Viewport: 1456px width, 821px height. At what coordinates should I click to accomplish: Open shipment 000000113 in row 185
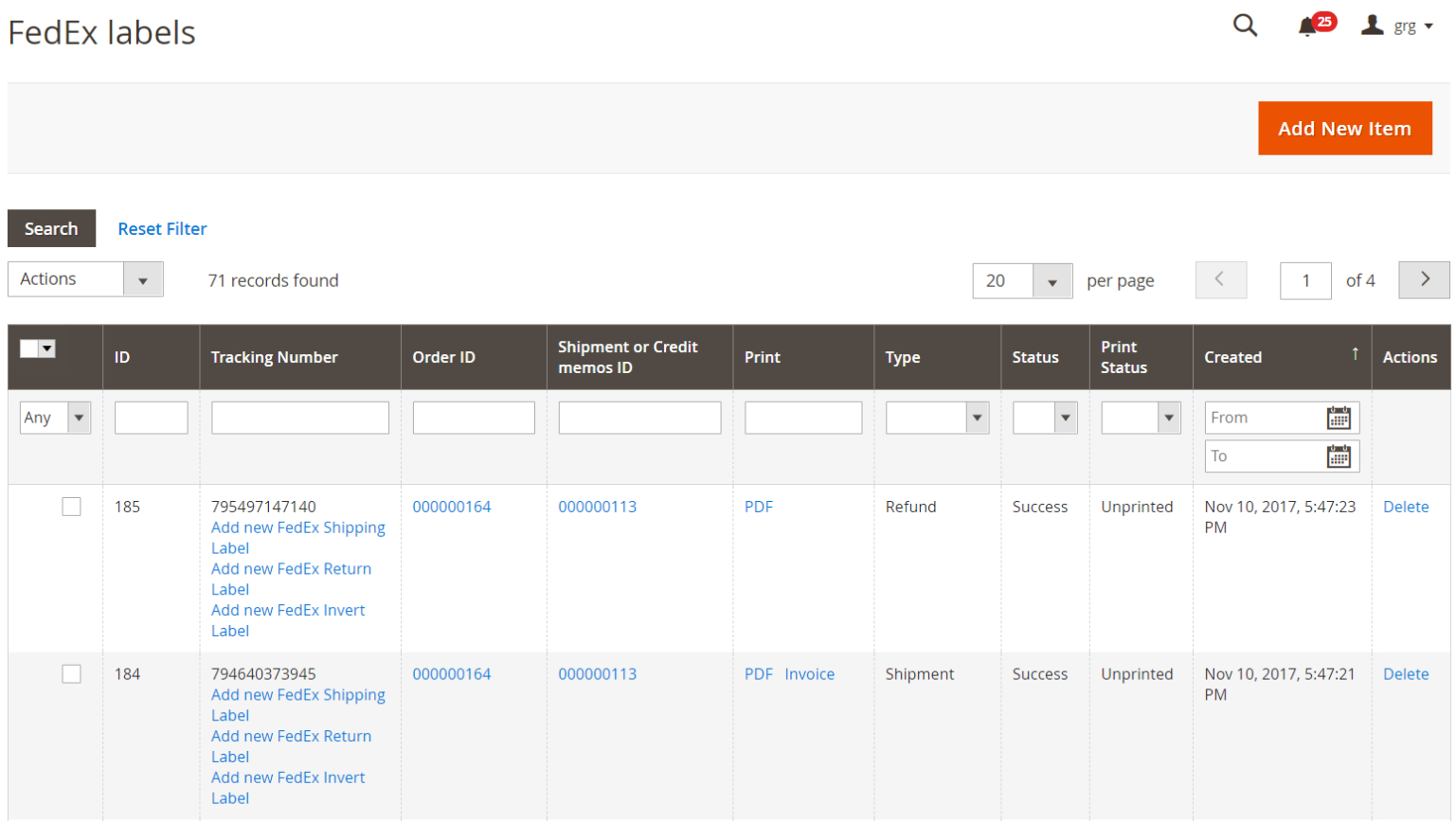[x=597, y=507]
